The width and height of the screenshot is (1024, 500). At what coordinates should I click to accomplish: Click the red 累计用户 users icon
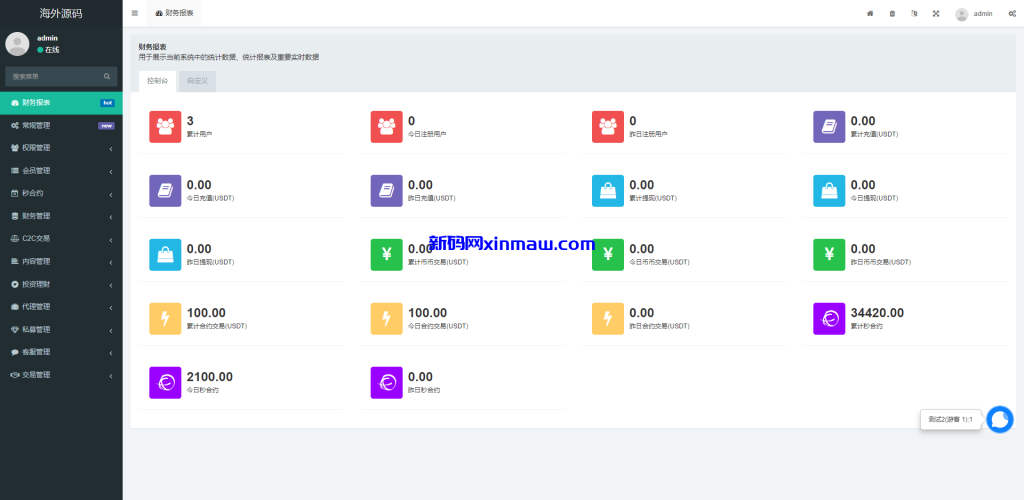(165, 126)
